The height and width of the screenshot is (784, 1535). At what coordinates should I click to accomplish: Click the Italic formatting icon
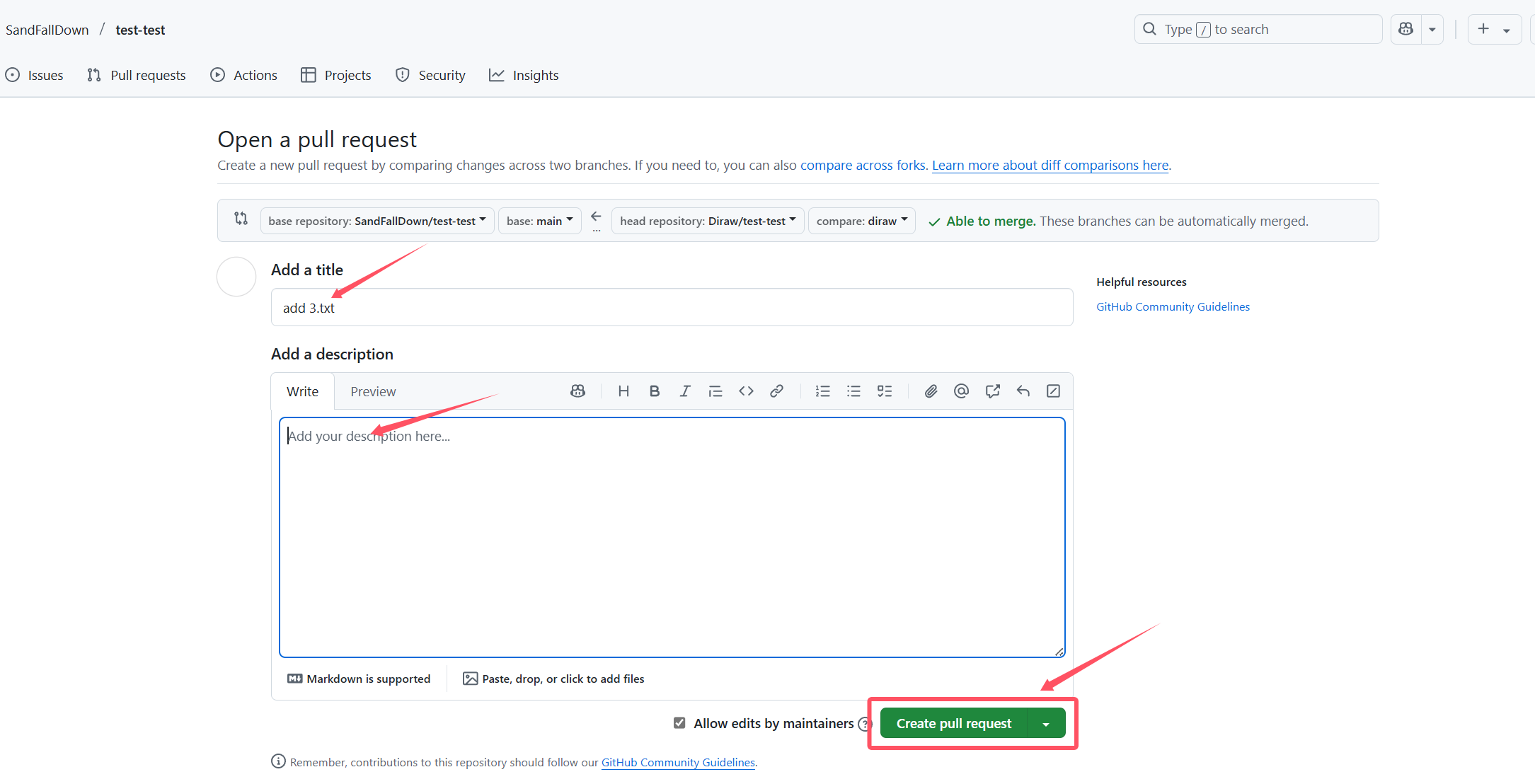point(685,391)
